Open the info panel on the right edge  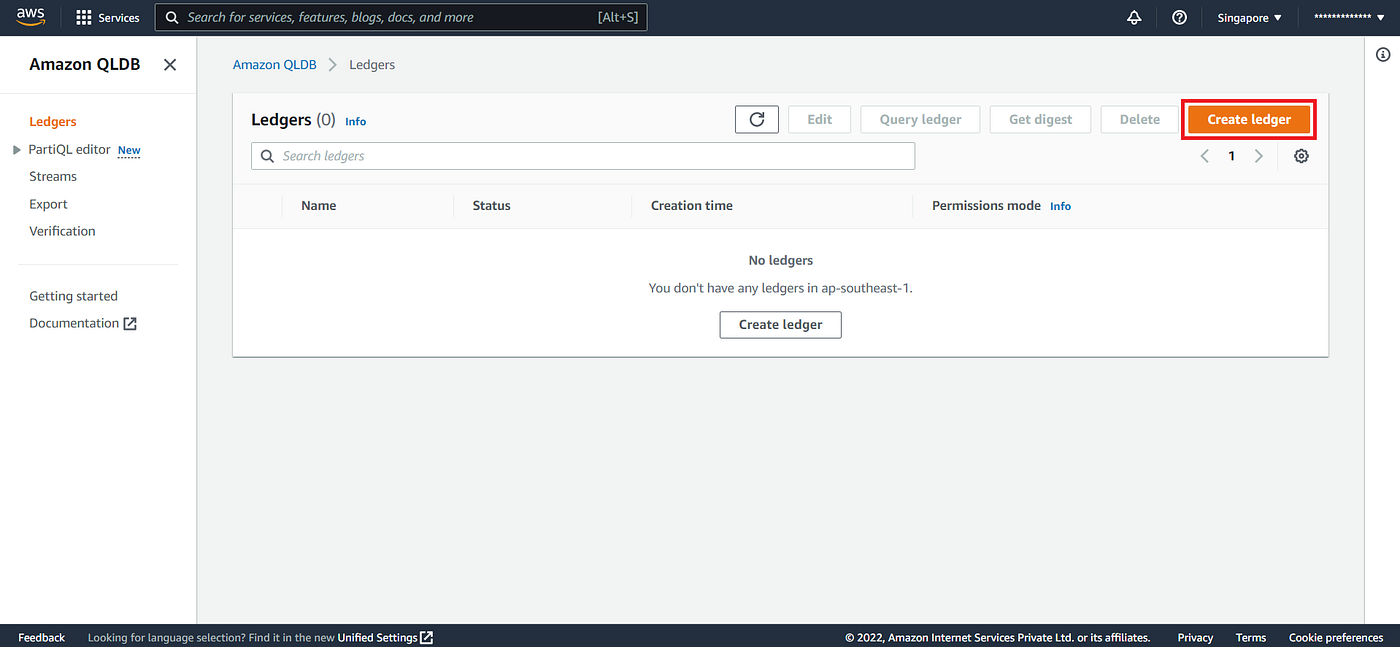pos(1383,54)
